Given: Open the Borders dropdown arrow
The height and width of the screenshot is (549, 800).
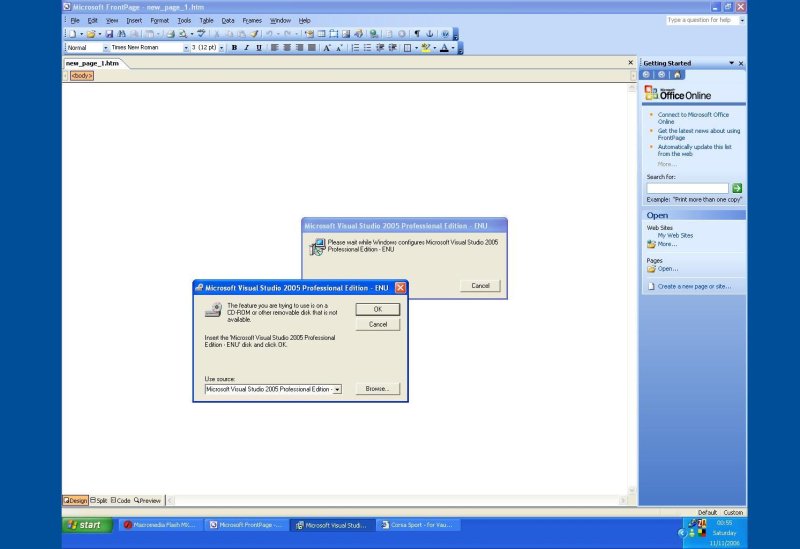Looking at the screenshot, I should click(x=416, y=47).
